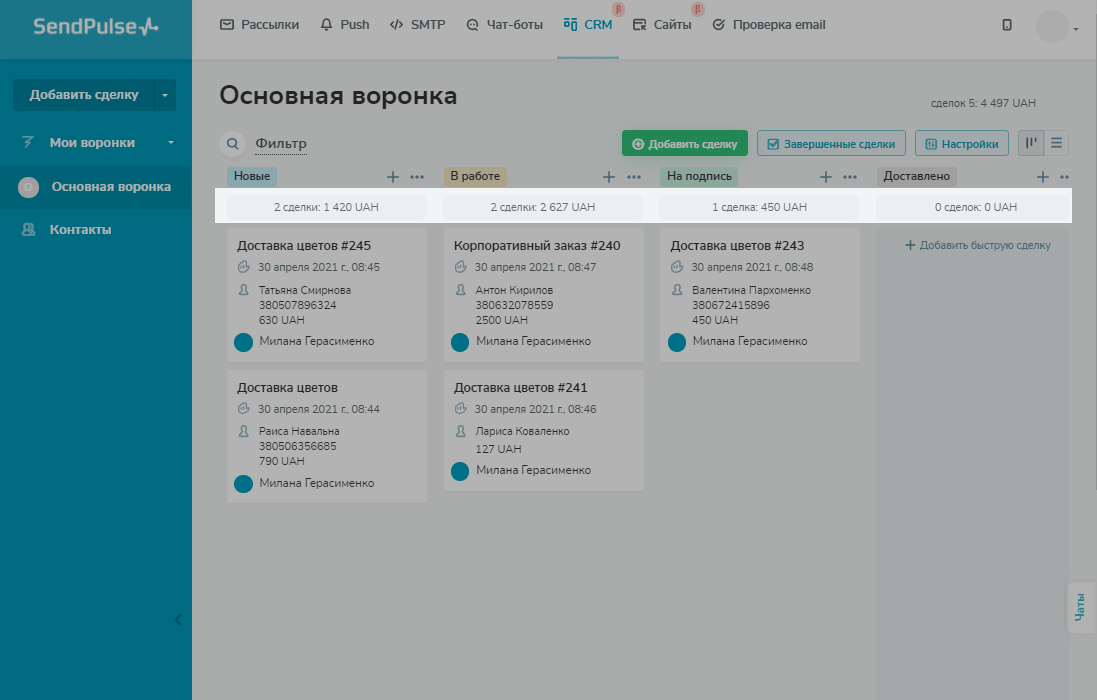Click the mobile device icon in header
1097x700 pixels.
point(1007,25)
